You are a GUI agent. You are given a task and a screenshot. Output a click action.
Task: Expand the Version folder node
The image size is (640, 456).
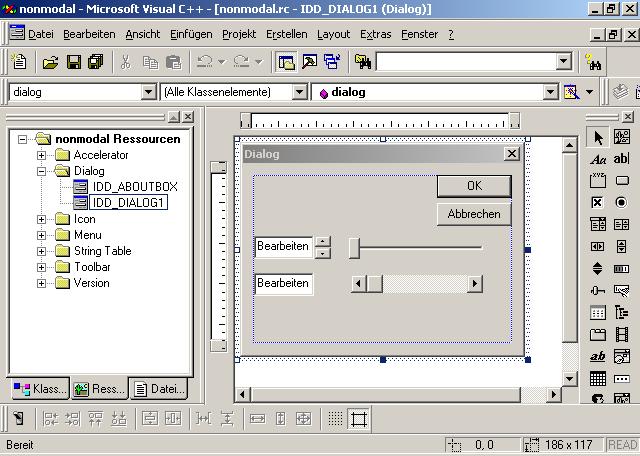coord(41,283)
